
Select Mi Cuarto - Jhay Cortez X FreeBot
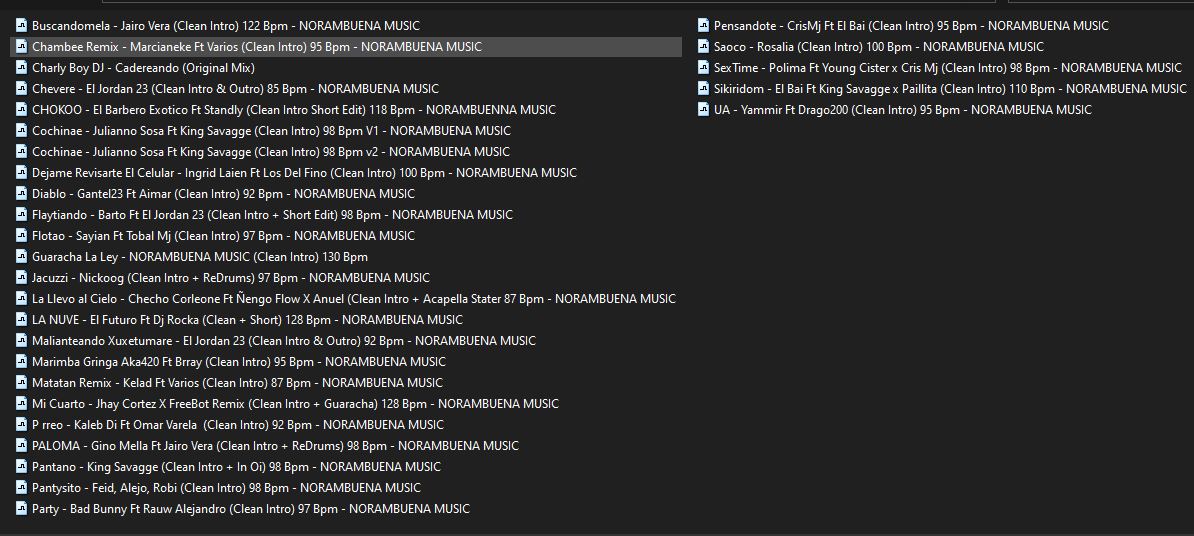click(295, 404)
